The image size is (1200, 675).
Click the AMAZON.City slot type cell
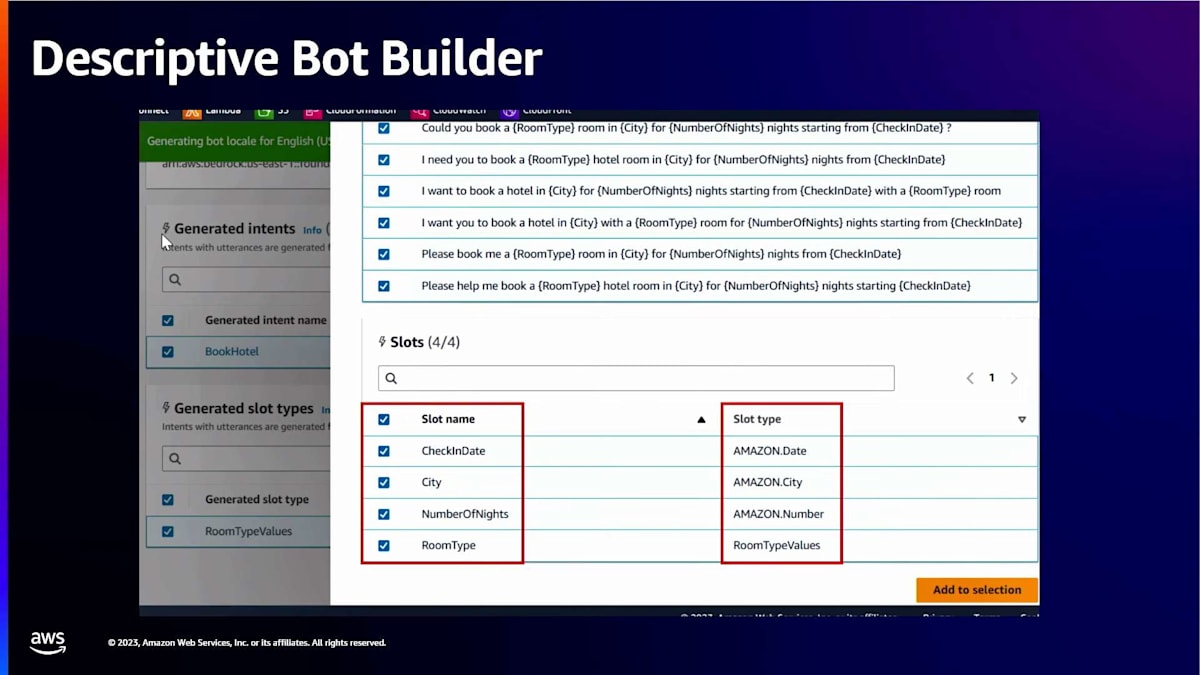point(768,482)
